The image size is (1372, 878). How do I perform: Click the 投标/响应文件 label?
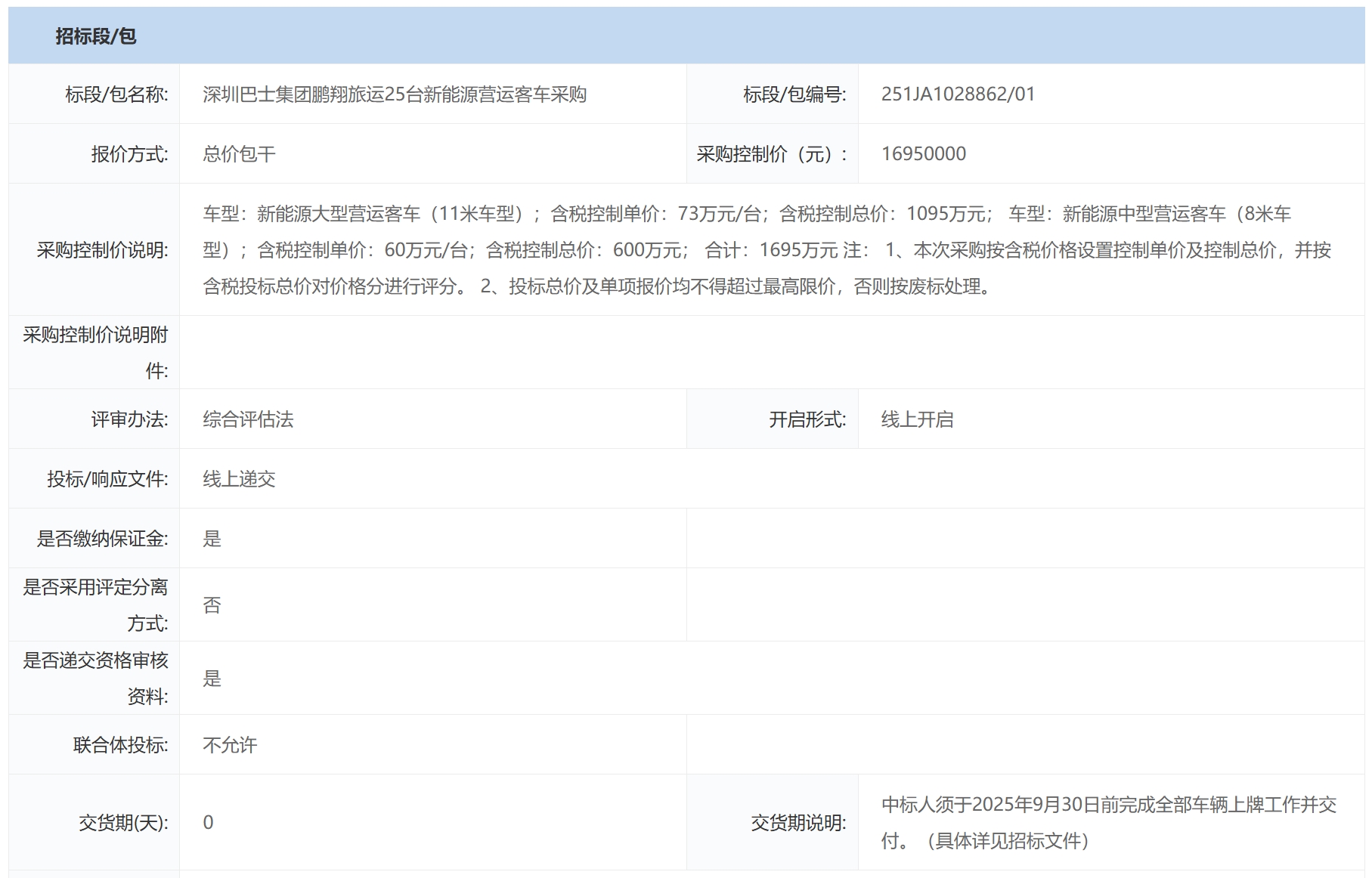coord(107,479)
